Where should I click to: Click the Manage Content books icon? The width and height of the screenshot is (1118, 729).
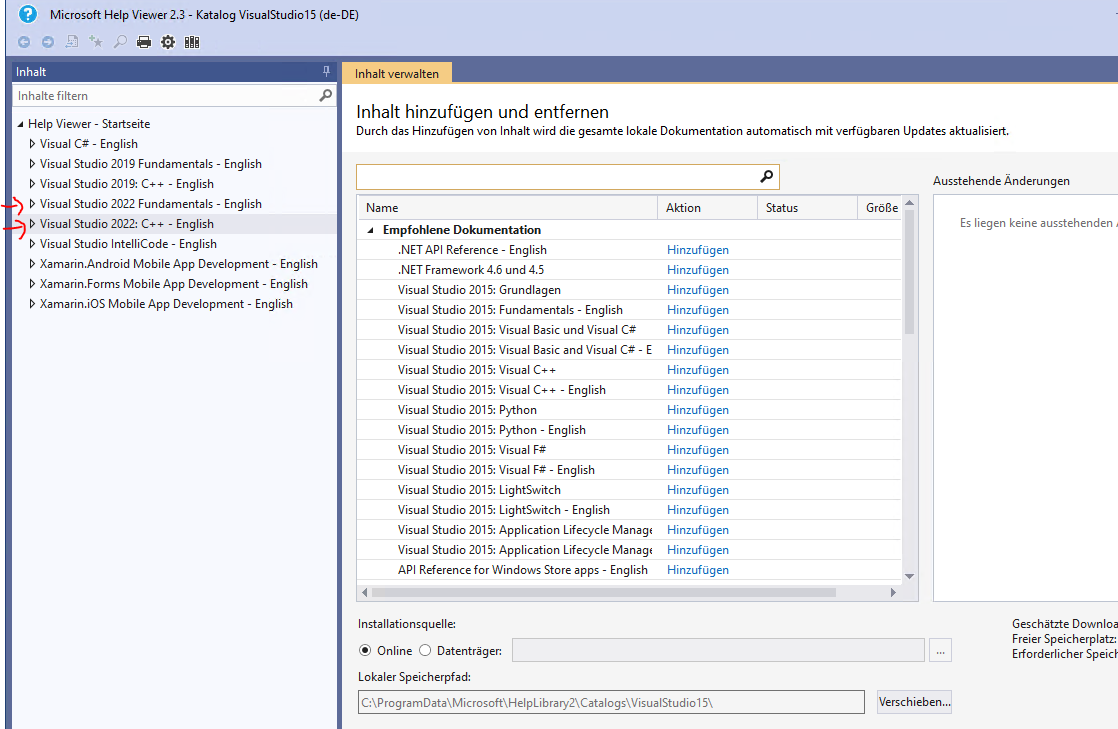tap(192, 42)
